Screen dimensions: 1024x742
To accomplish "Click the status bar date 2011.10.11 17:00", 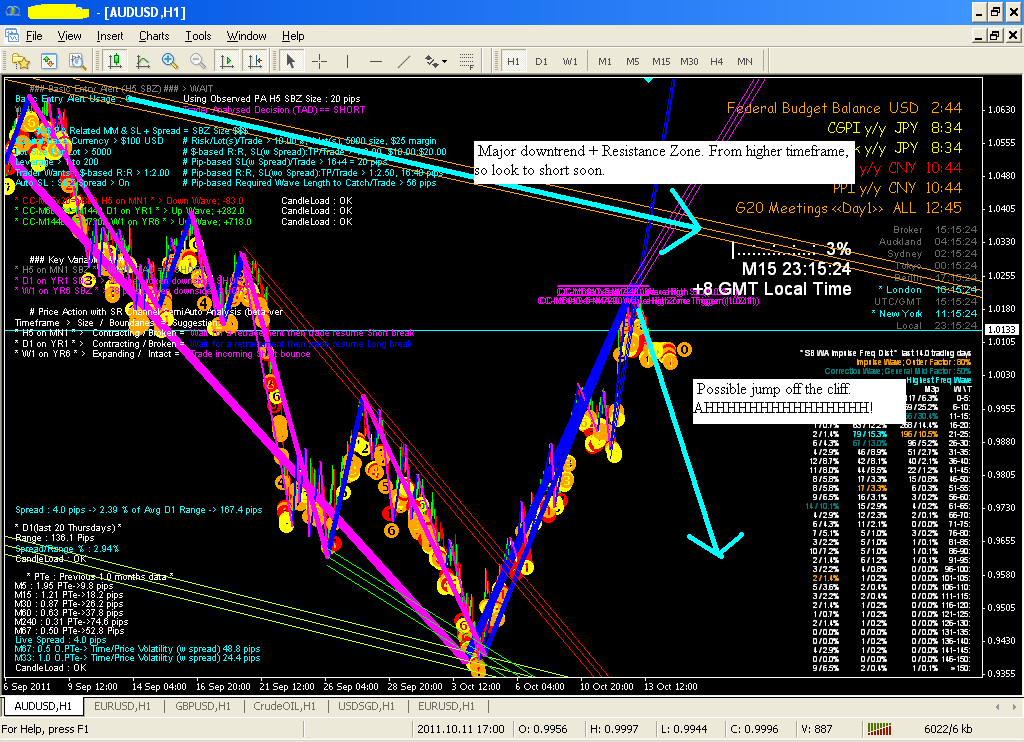I will tap(461, 729).
